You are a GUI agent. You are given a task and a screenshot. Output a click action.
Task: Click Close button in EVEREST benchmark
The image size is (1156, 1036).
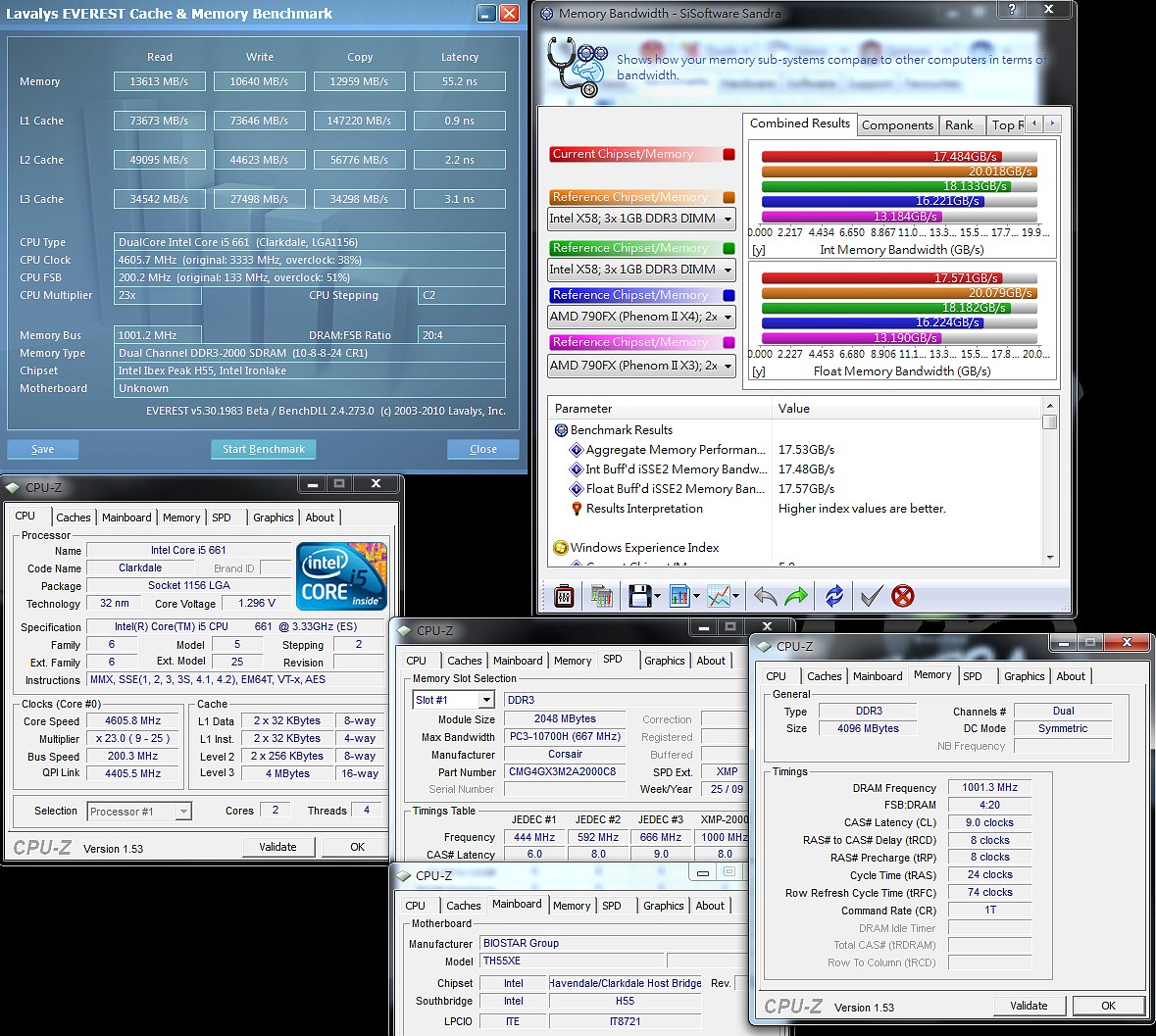pos(483,449)
